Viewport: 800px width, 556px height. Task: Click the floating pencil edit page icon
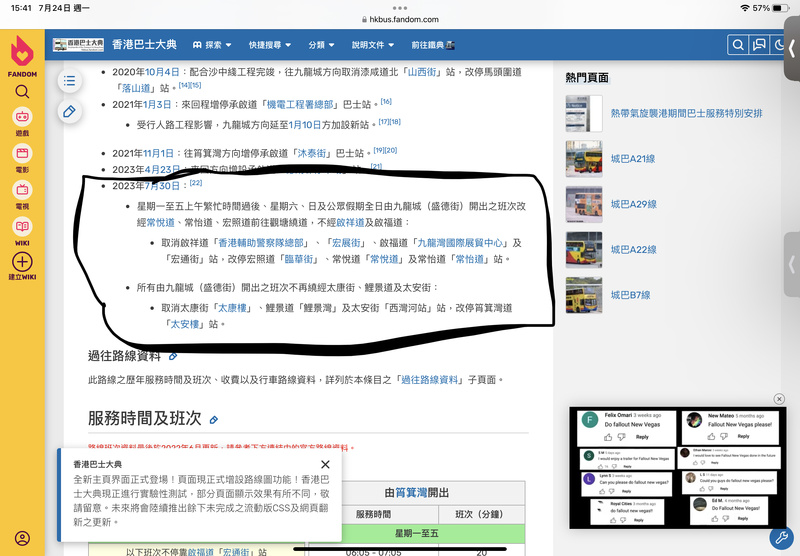(69, 112)
